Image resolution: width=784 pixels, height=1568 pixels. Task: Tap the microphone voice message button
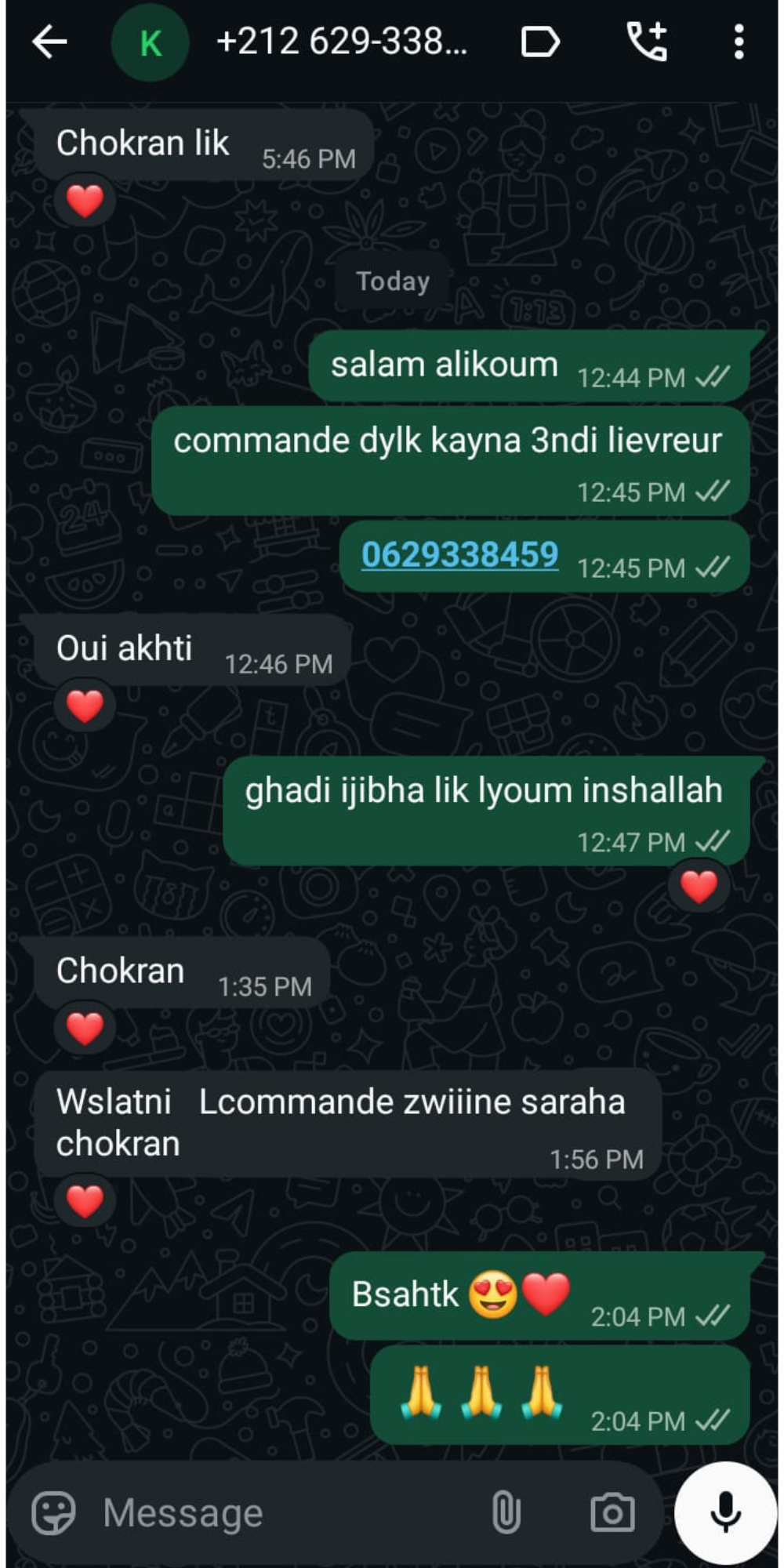point(726,1512)
